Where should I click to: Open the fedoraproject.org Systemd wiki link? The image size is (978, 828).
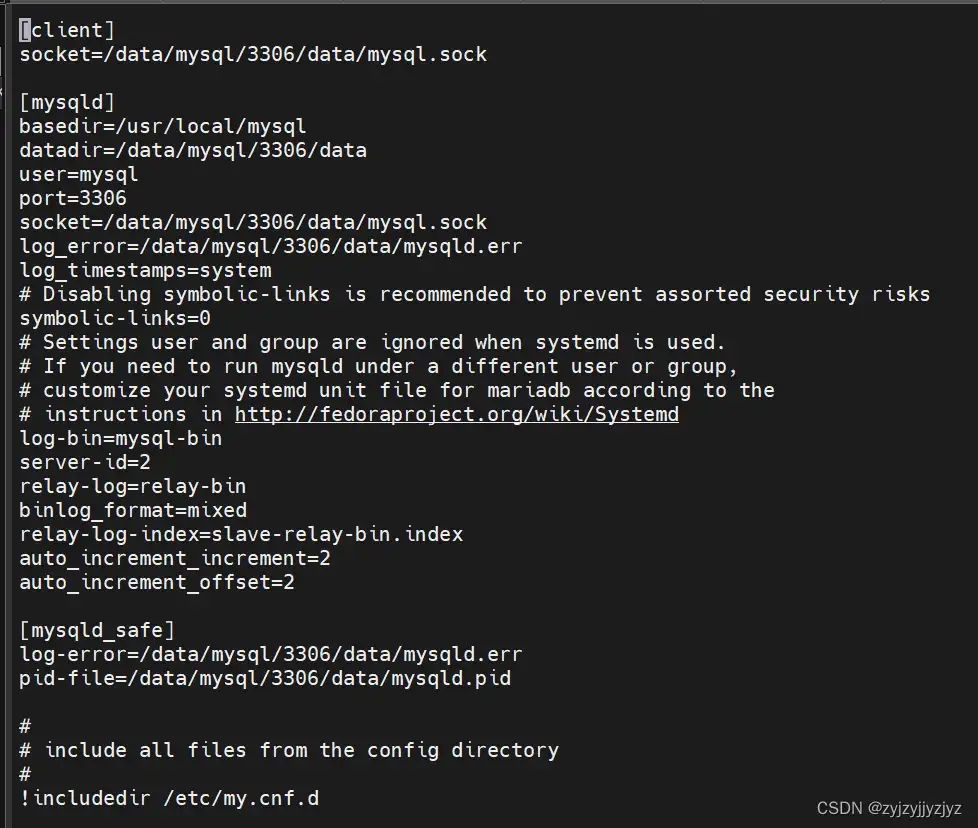click(x=456, y=414)
